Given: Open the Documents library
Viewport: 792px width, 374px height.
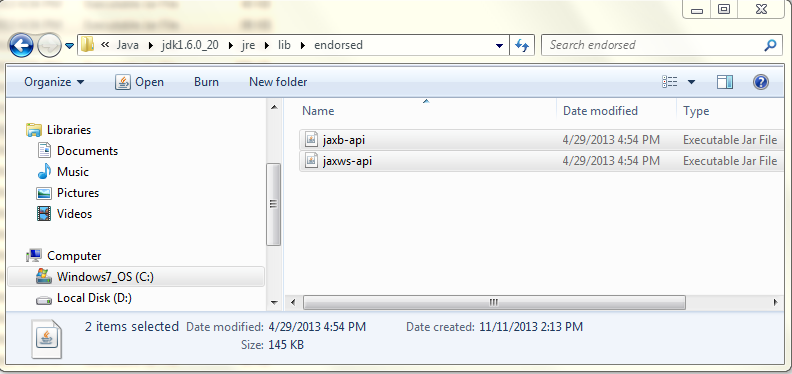Looking at the screenshot, I should tap(87, 151).
